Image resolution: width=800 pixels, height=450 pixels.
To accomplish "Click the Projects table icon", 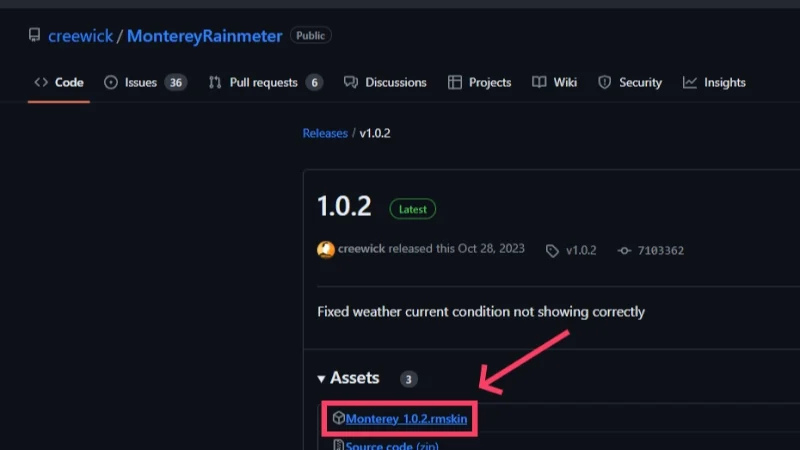I will [455, 82].
